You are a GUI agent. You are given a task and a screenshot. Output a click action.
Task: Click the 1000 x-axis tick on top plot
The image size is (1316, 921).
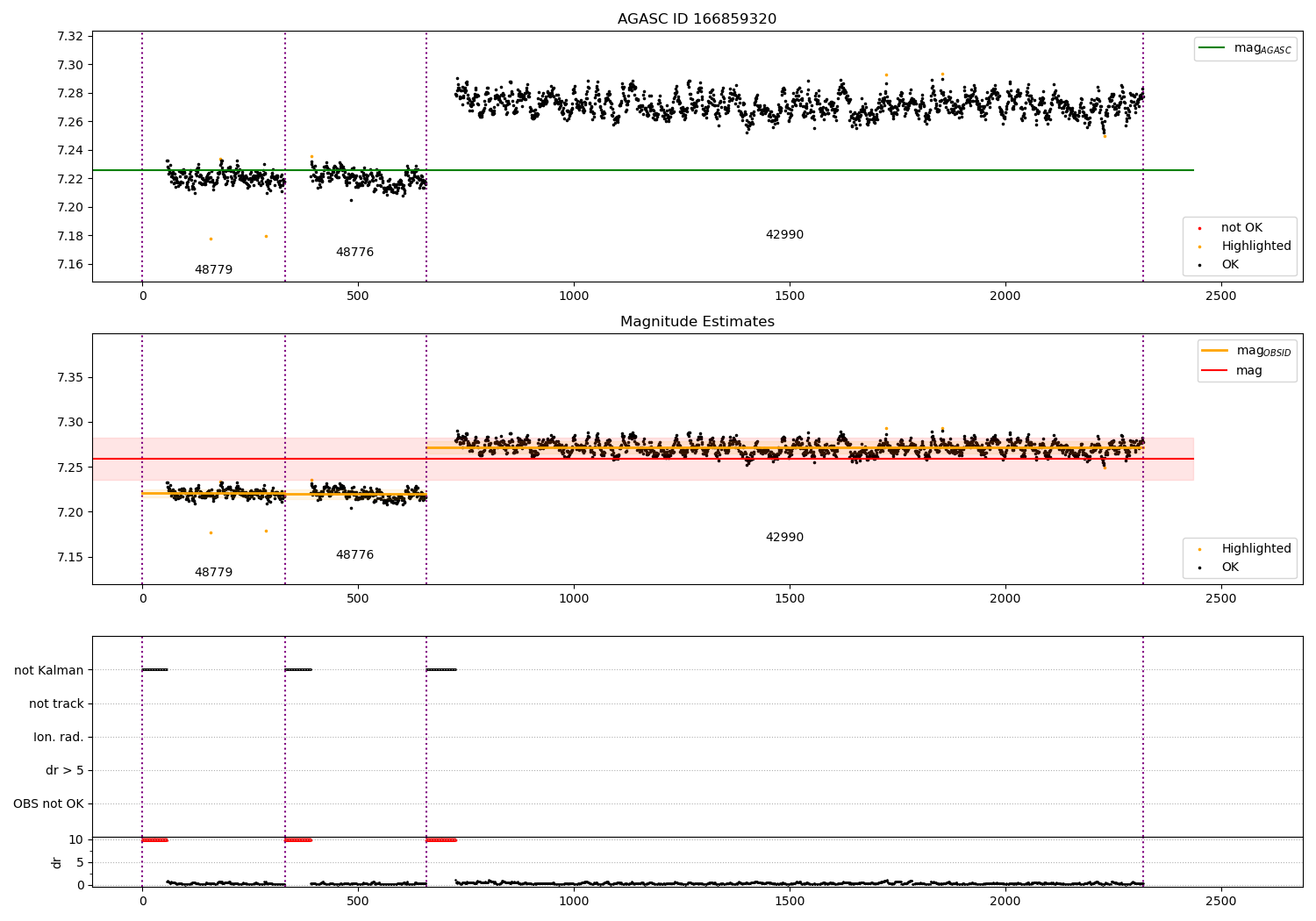[574, 296]
